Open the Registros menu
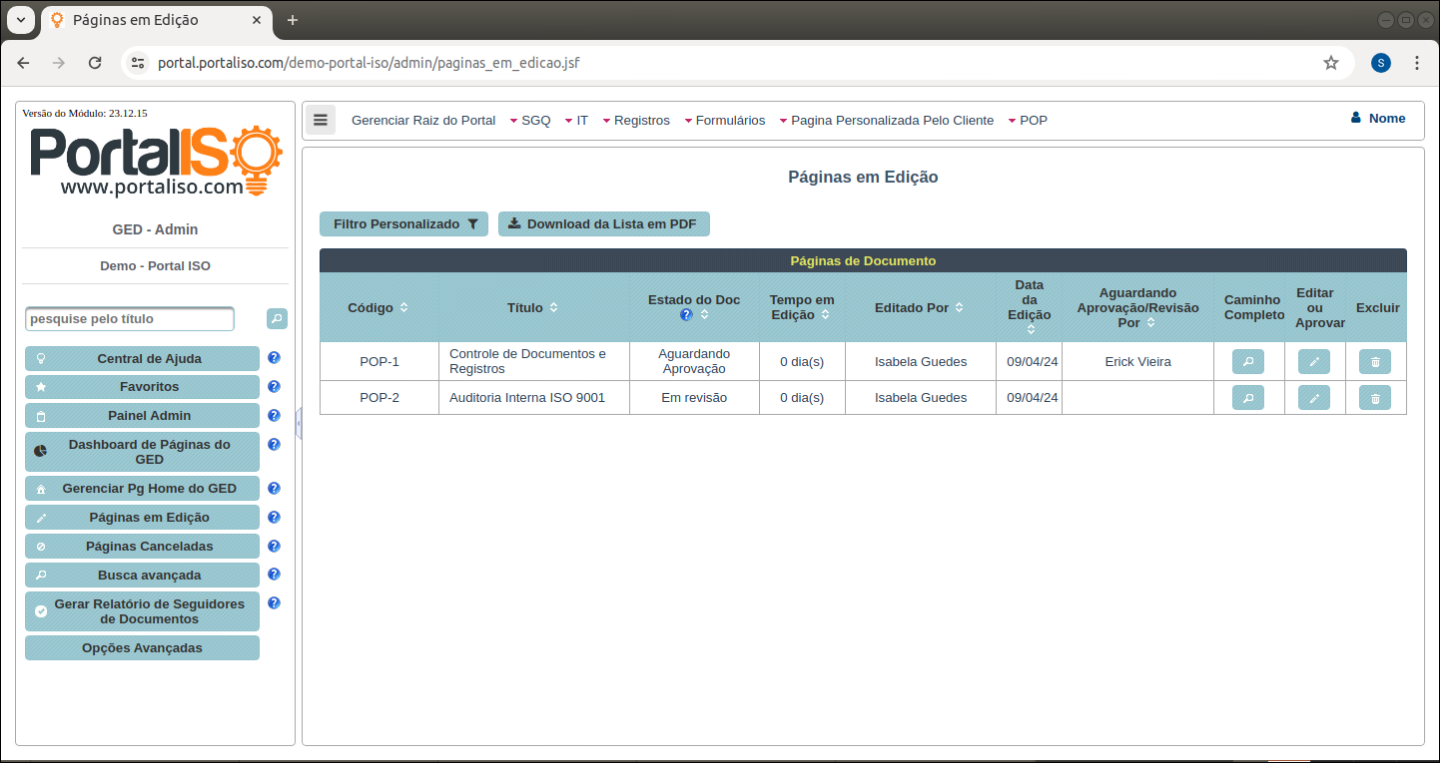 636,120
